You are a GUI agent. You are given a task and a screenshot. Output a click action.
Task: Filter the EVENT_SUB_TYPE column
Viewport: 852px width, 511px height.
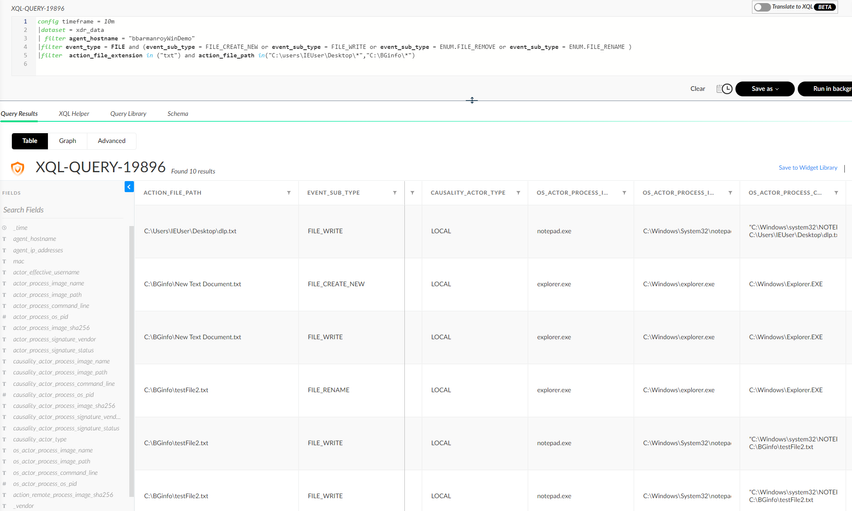pyautogui.click(x=395, y=193)
